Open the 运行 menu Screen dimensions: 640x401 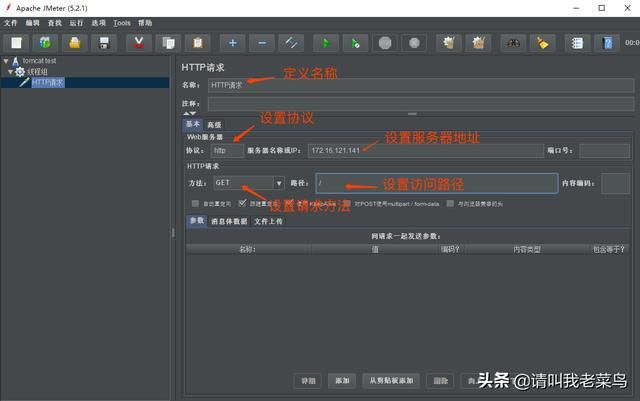(76, 23)
